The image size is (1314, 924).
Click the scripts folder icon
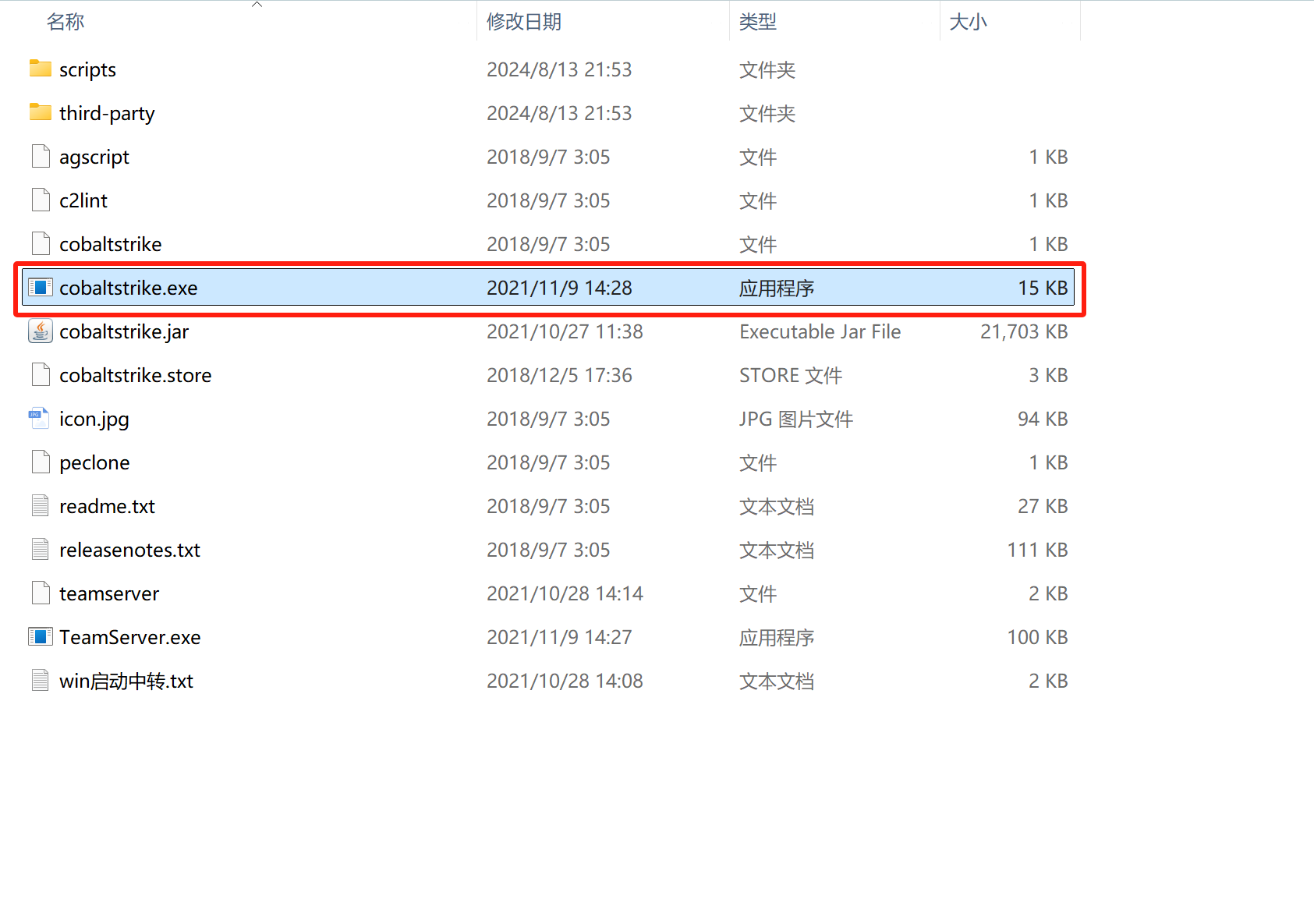coord(41,69)
